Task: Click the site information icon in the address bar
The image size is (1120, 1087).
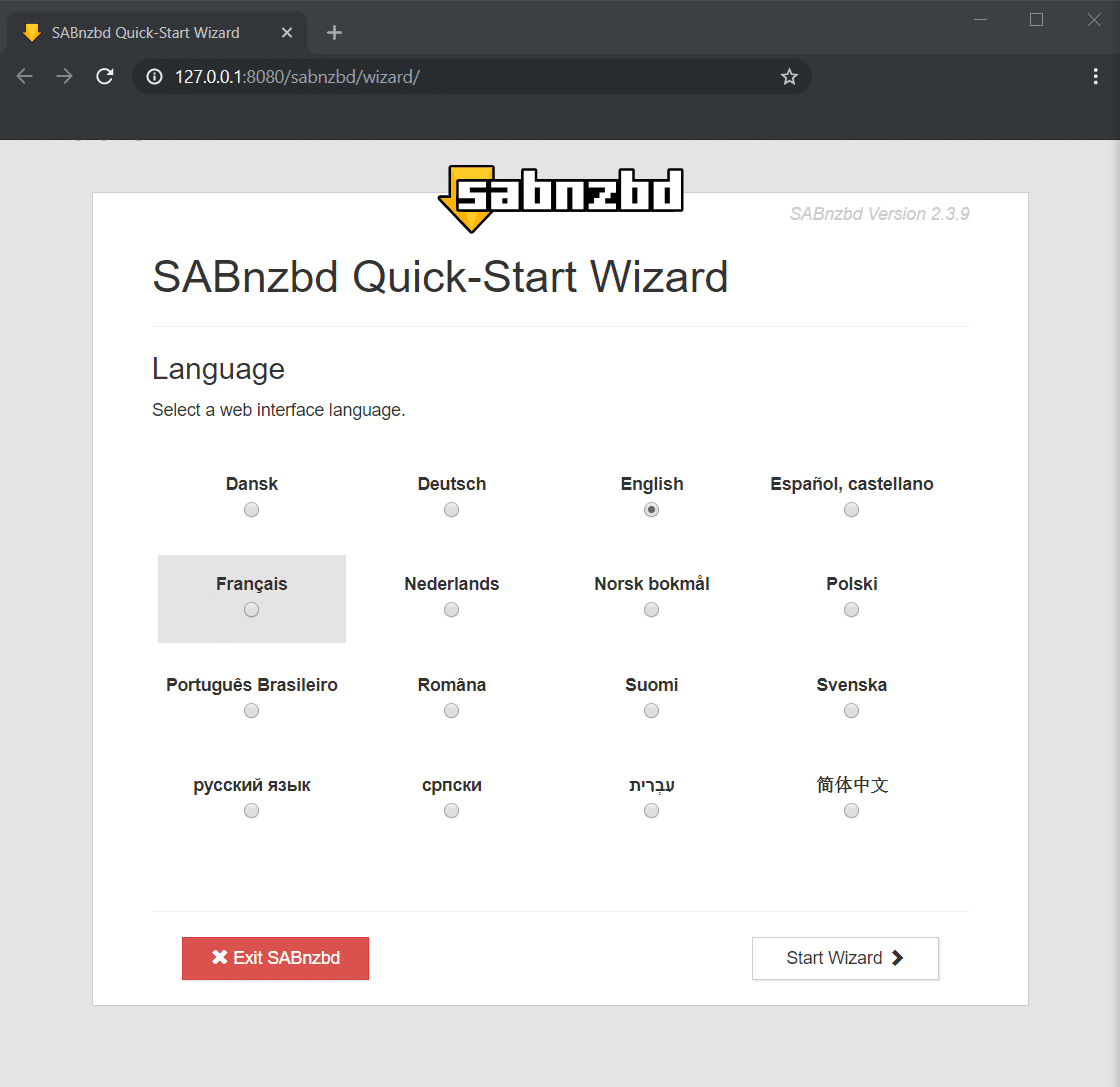Action: pos(151,76)
